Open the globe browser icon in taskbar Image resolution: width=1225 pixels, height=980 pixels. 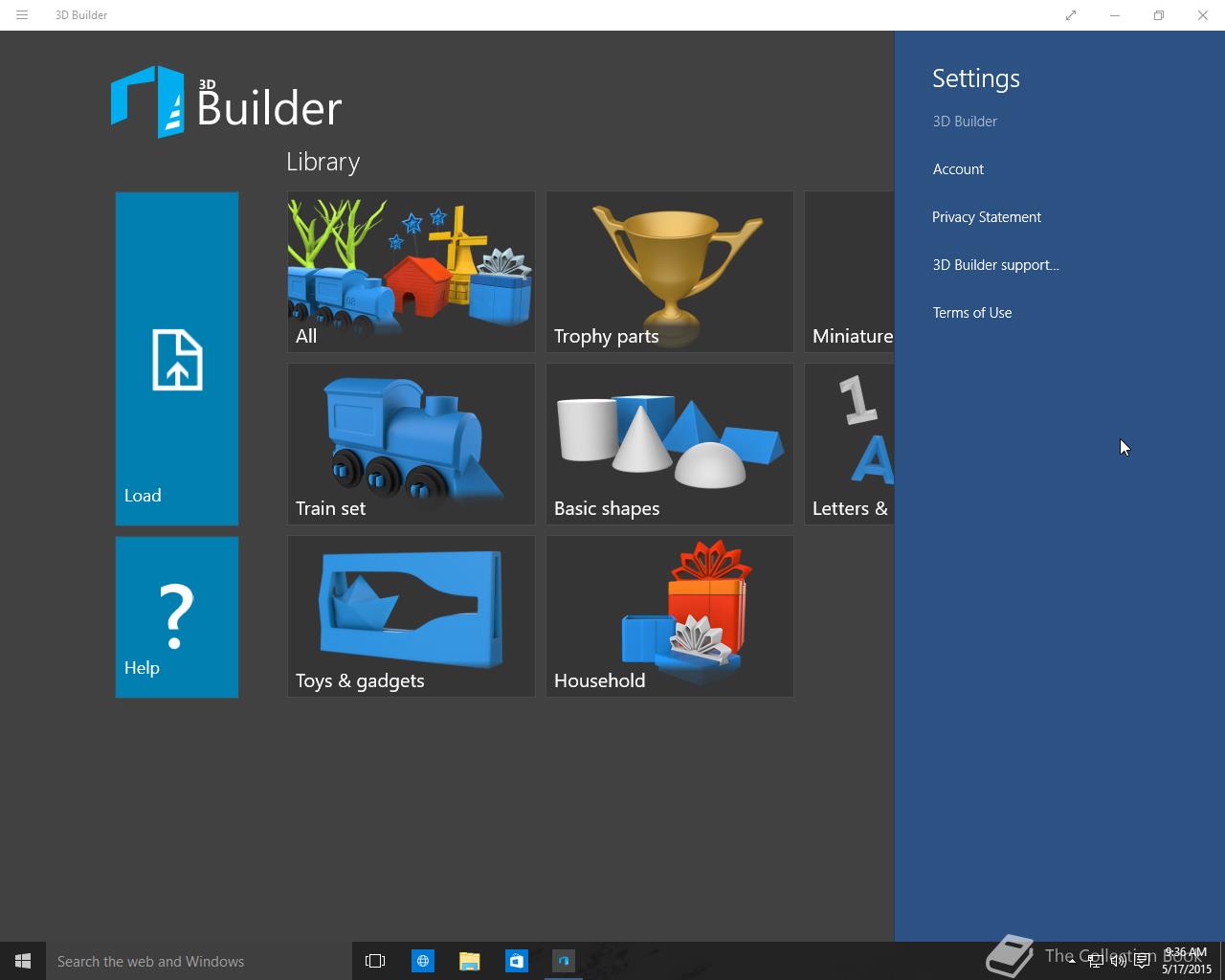(422, 961)
